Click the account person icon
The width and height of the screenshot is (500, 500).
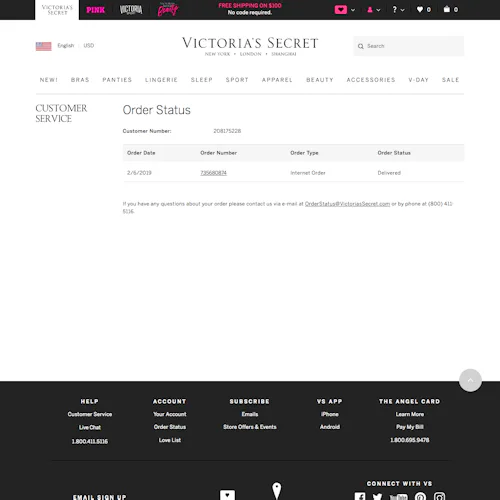[370, 10]
